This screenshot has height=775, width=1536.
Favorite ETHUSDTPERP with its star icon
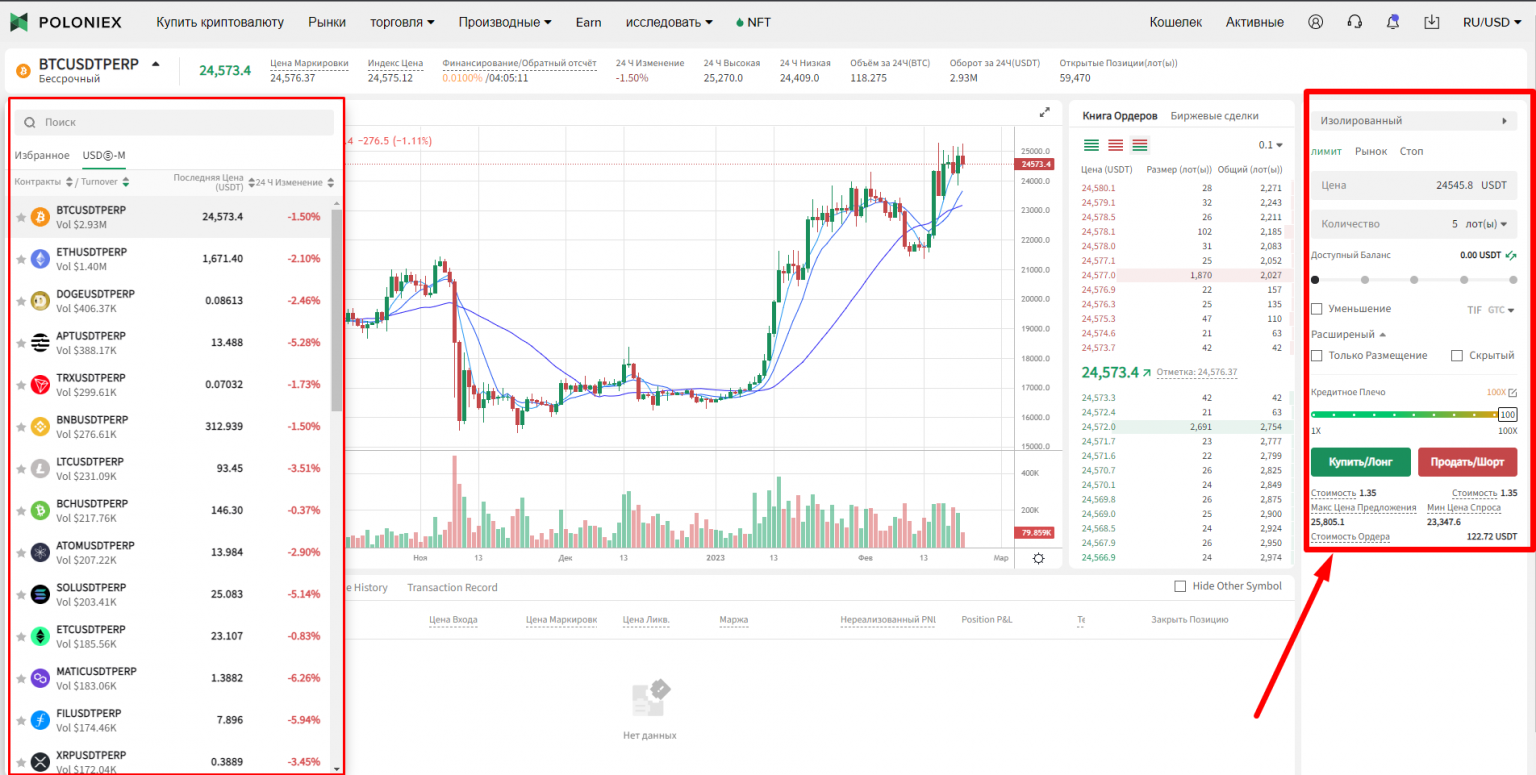21,259
